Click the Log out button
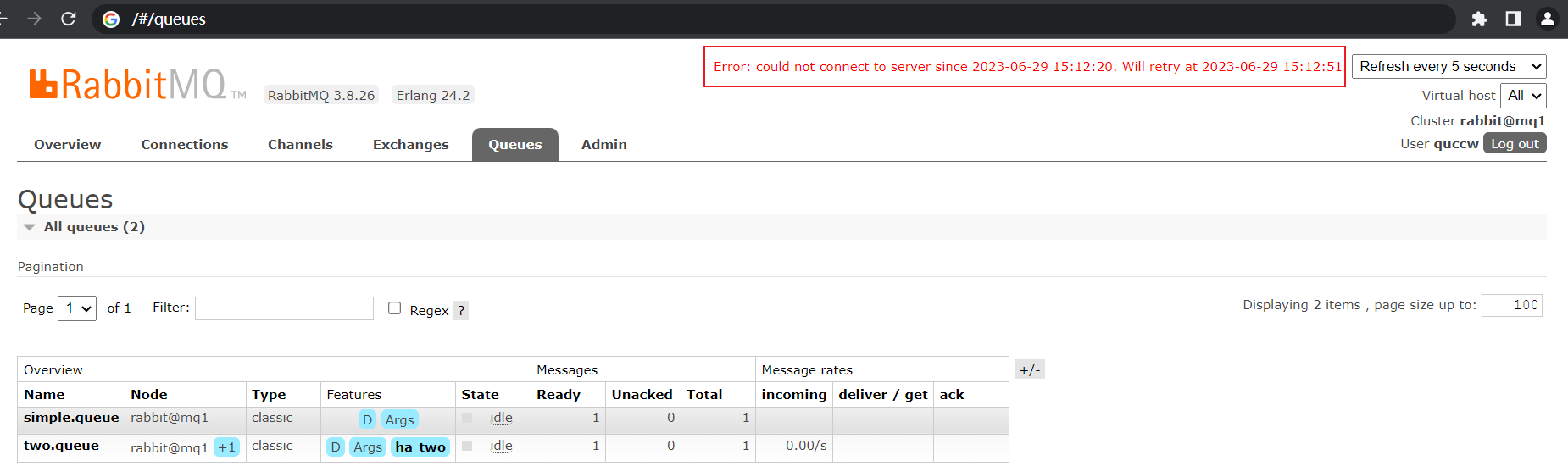 [1514, 144]
